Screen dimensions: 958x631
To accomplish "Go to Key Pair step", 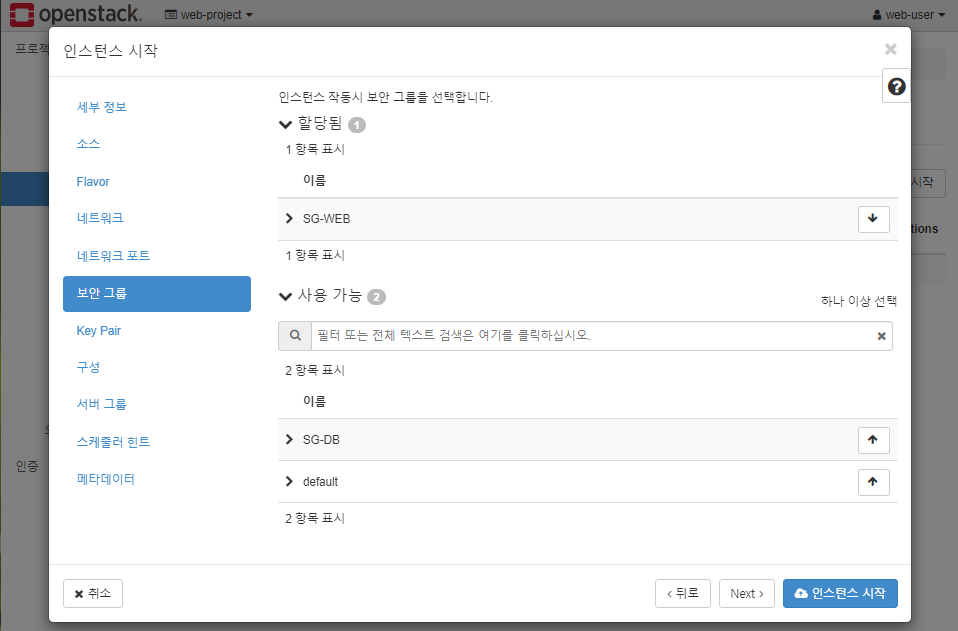I will point(98,330).
